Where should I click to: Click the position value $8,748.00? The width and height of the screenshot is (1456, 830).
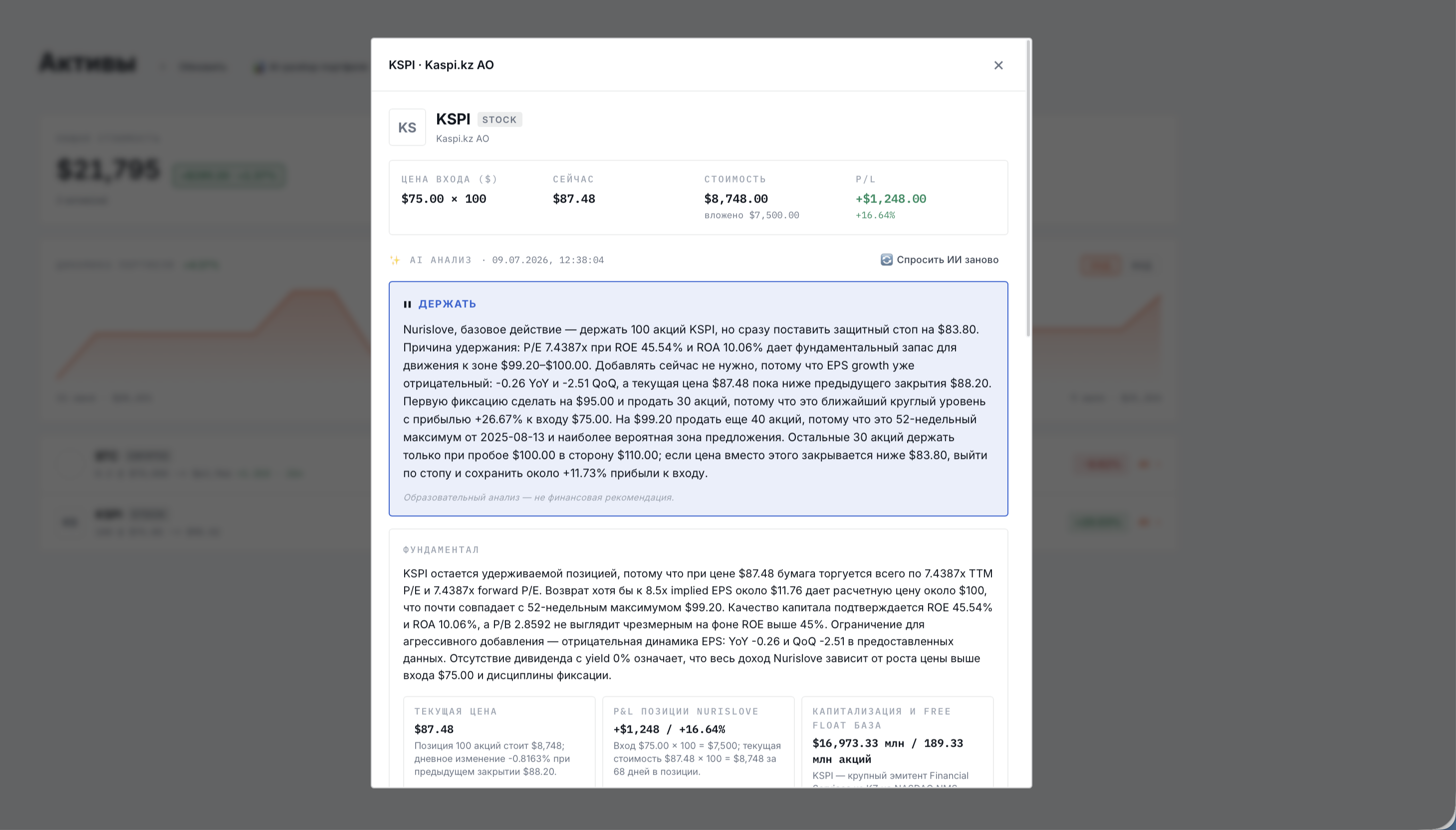click(x=735, y=199)
